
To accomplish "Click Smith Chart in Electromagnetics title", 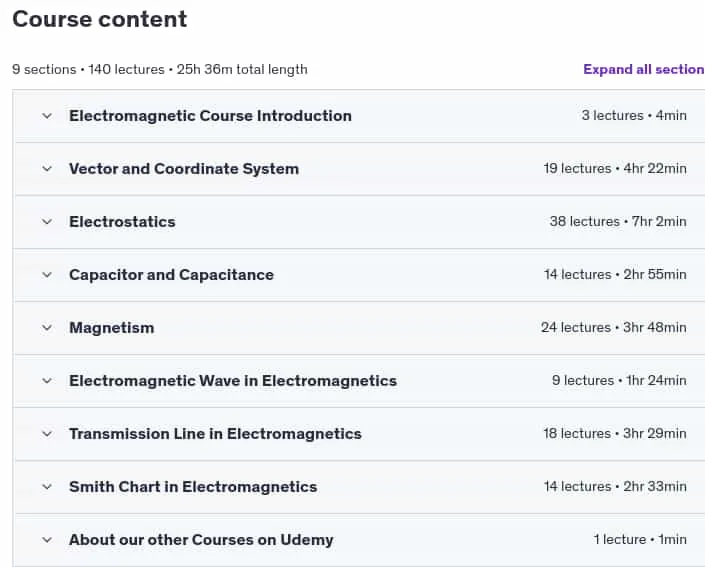I will point(193,487).
